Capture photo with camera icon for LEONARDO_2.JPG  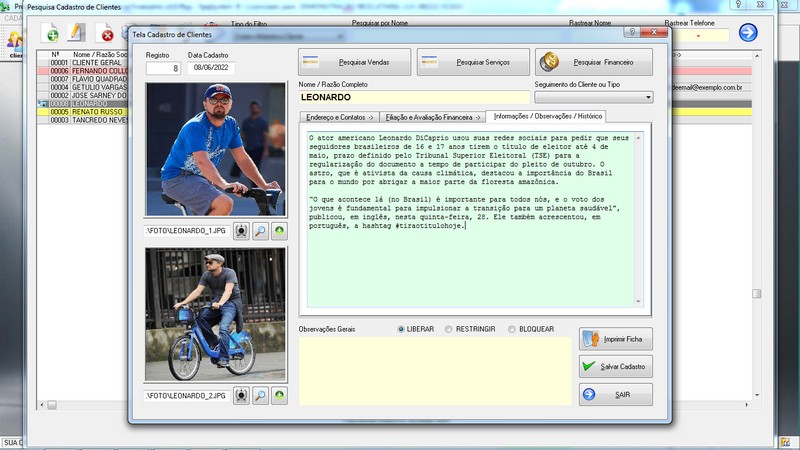241,395
